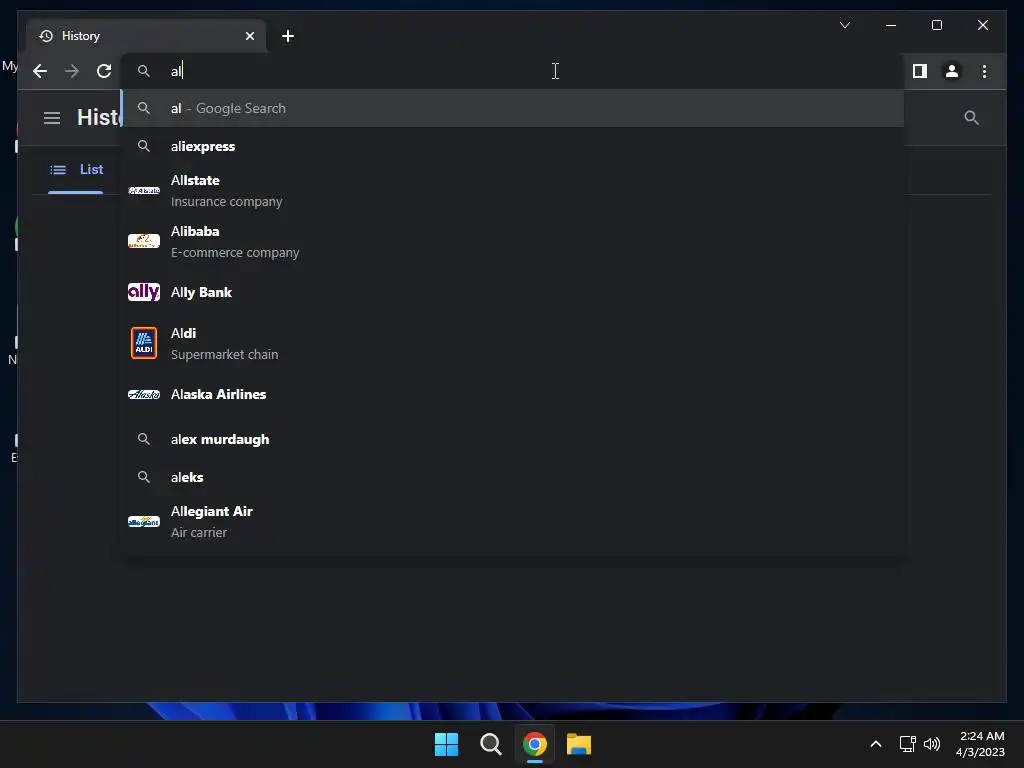Click the Allegiant logo icon
The height and width of the screenshot is (768, 1024).
[144, 522]
